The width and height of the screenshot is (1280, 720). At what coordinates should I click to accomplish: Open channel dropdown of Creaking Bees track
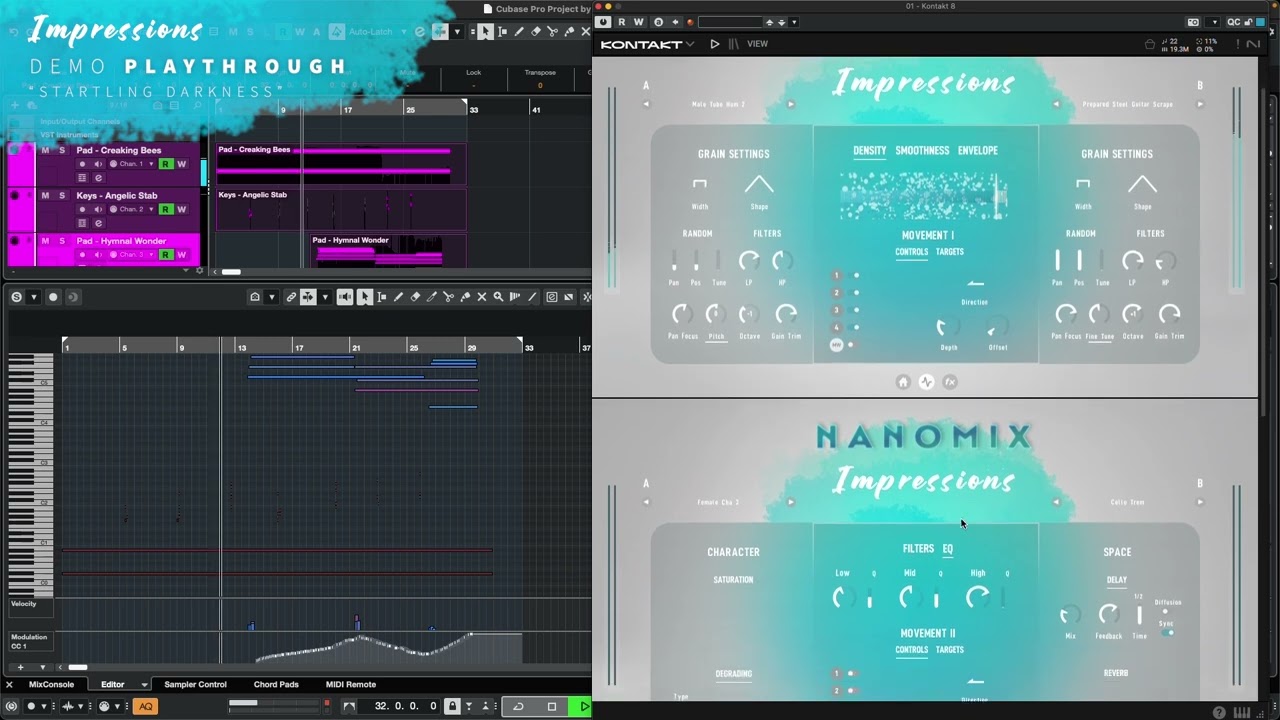(131, 164)
